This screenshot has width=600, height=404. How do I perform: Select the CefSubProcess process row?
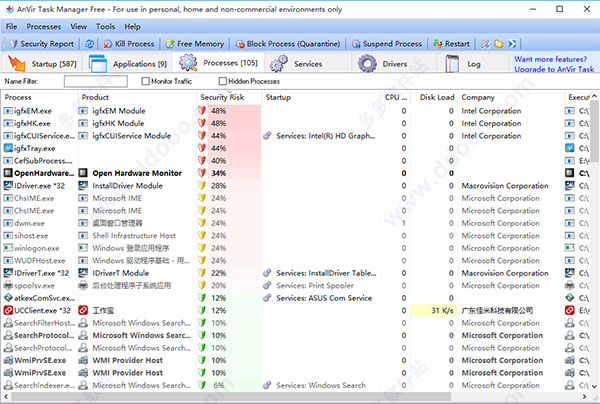coord(295,161)
